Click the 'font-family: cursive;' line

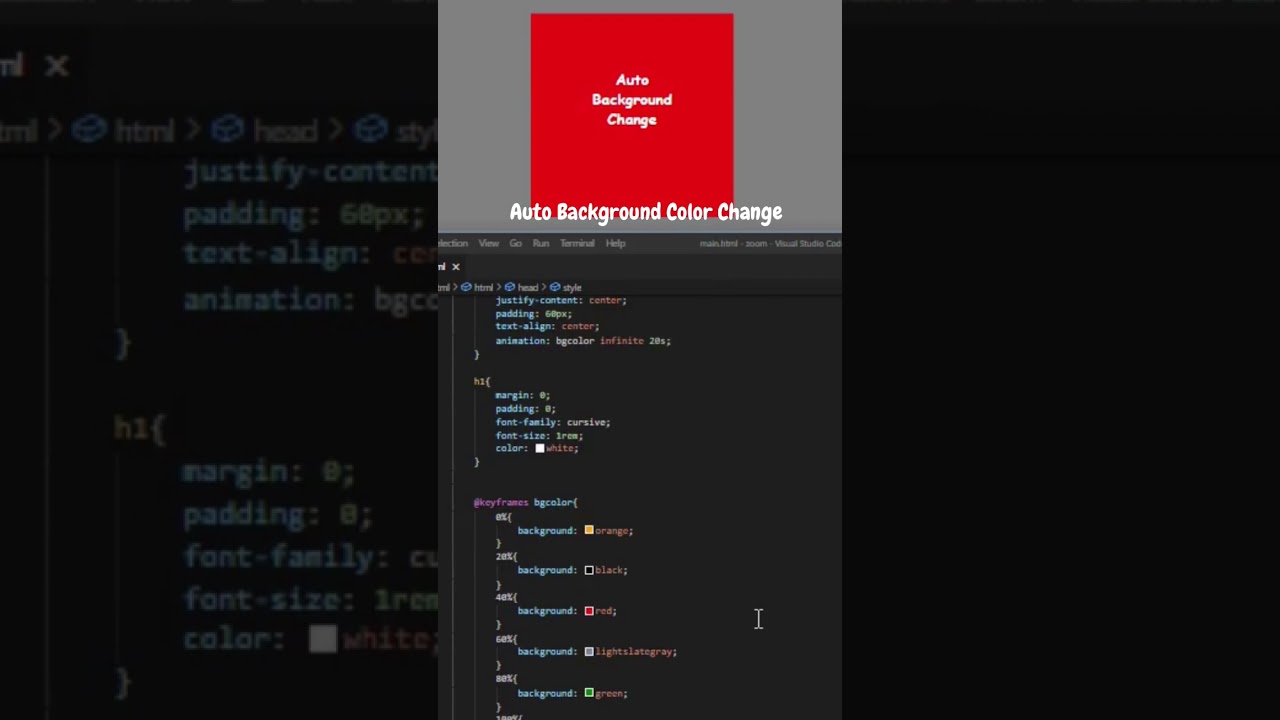(552, 422)
